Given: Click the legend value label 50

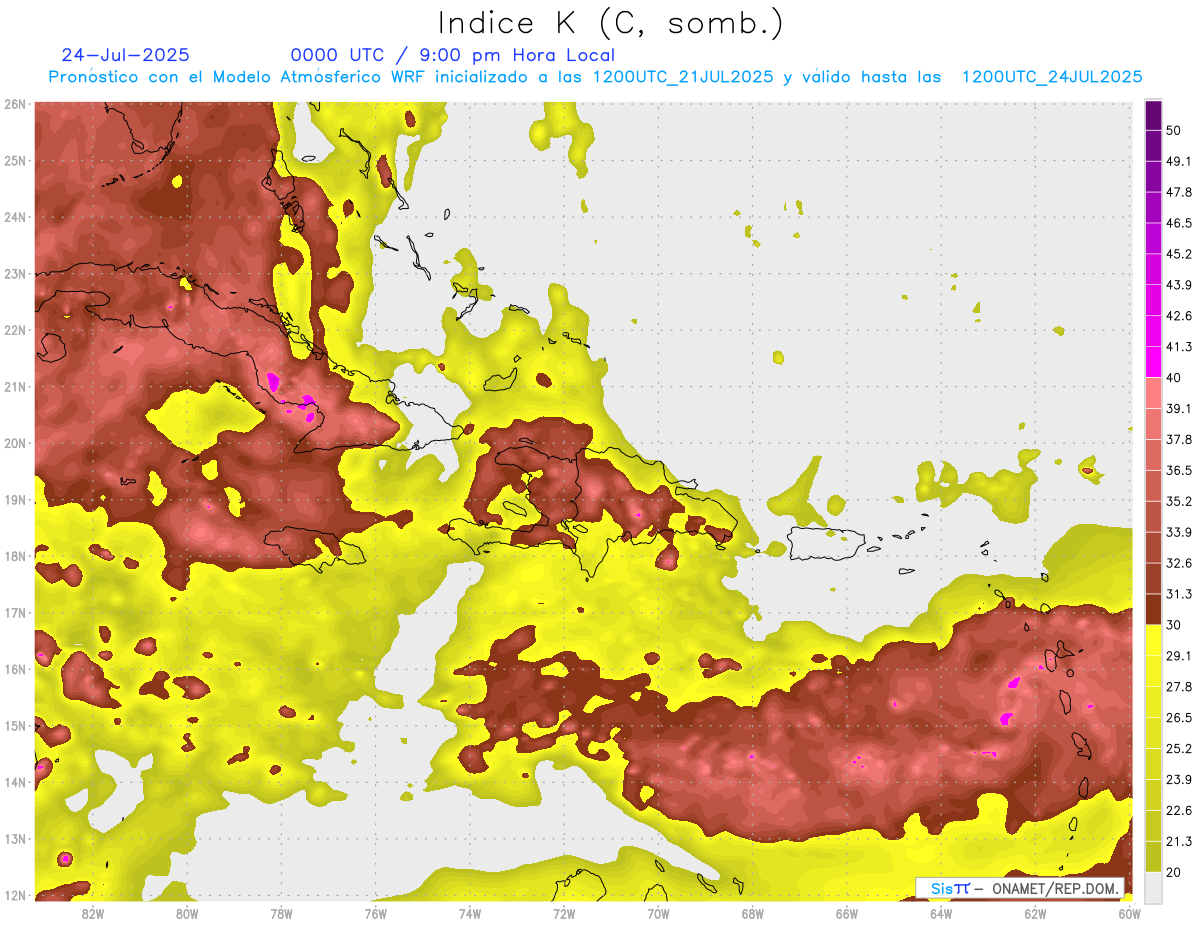Looking at the screenshot, I should pyautogui.click(x=1174, y=131).
